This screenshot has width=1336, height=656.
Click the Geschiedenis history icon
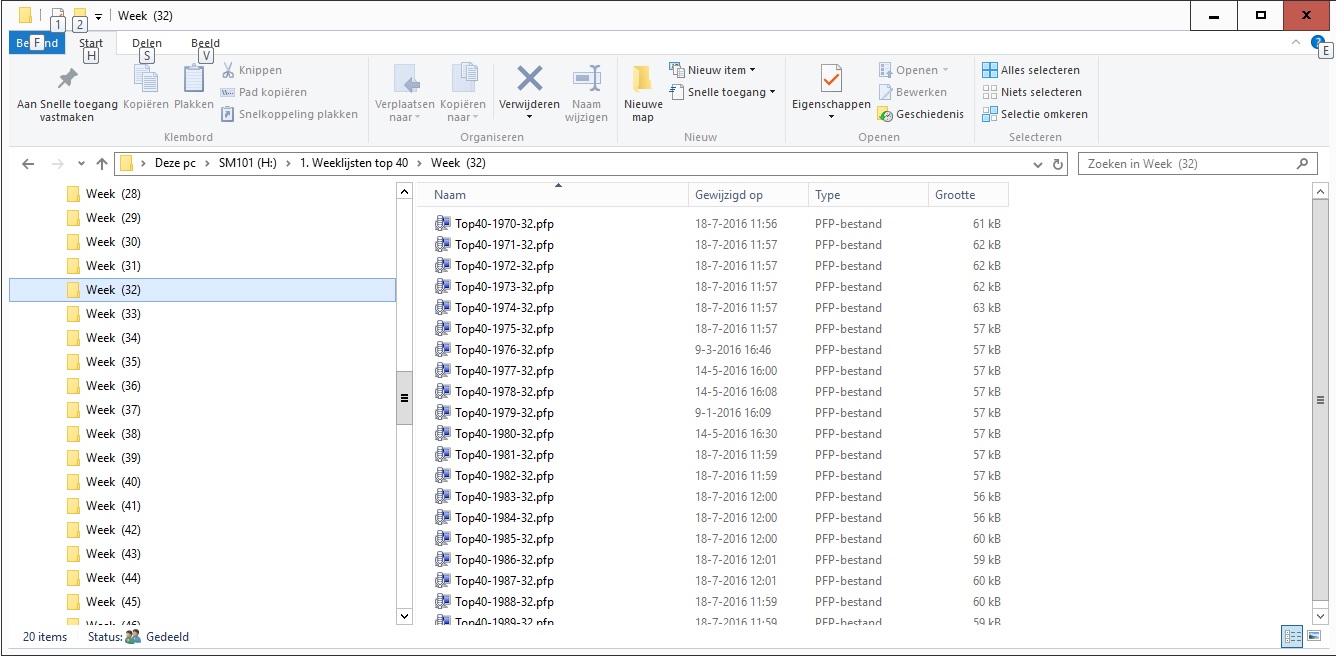click(x=885, y=114)
